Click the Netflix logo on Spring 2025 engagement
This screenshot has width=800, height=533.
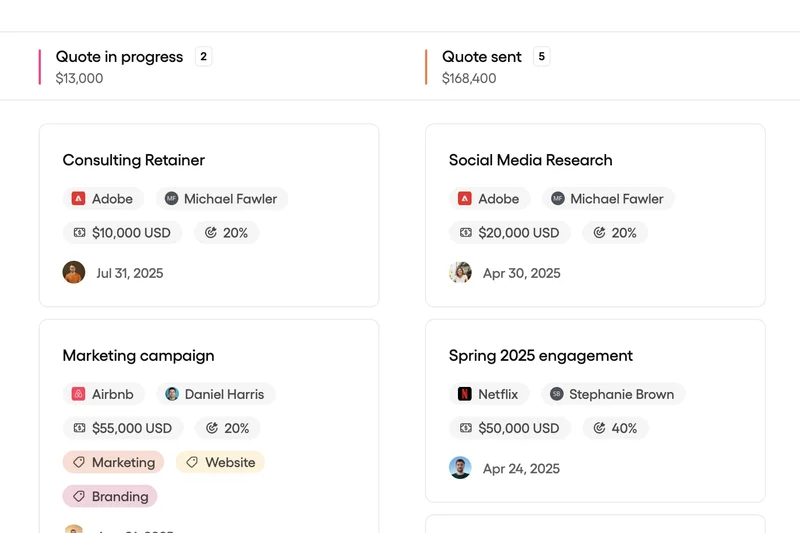pyautogui.click(x=465, y=395)
